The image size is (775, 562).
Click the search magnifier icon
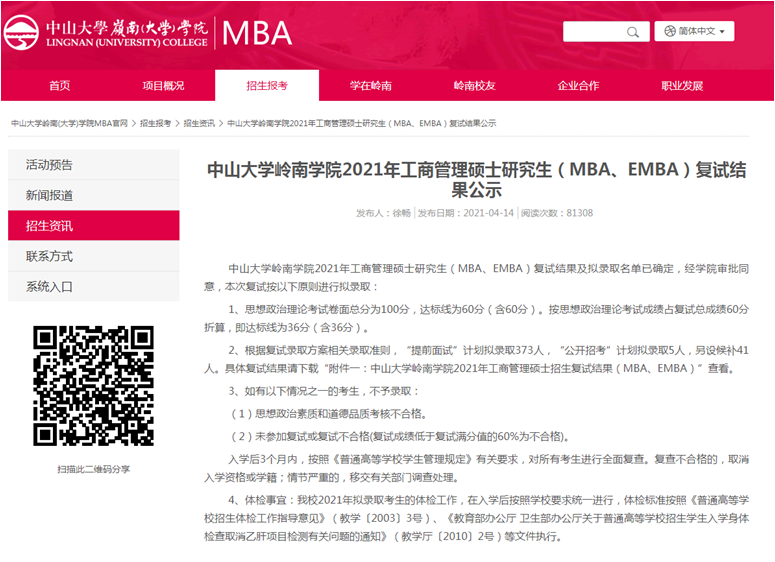point(632,32)
